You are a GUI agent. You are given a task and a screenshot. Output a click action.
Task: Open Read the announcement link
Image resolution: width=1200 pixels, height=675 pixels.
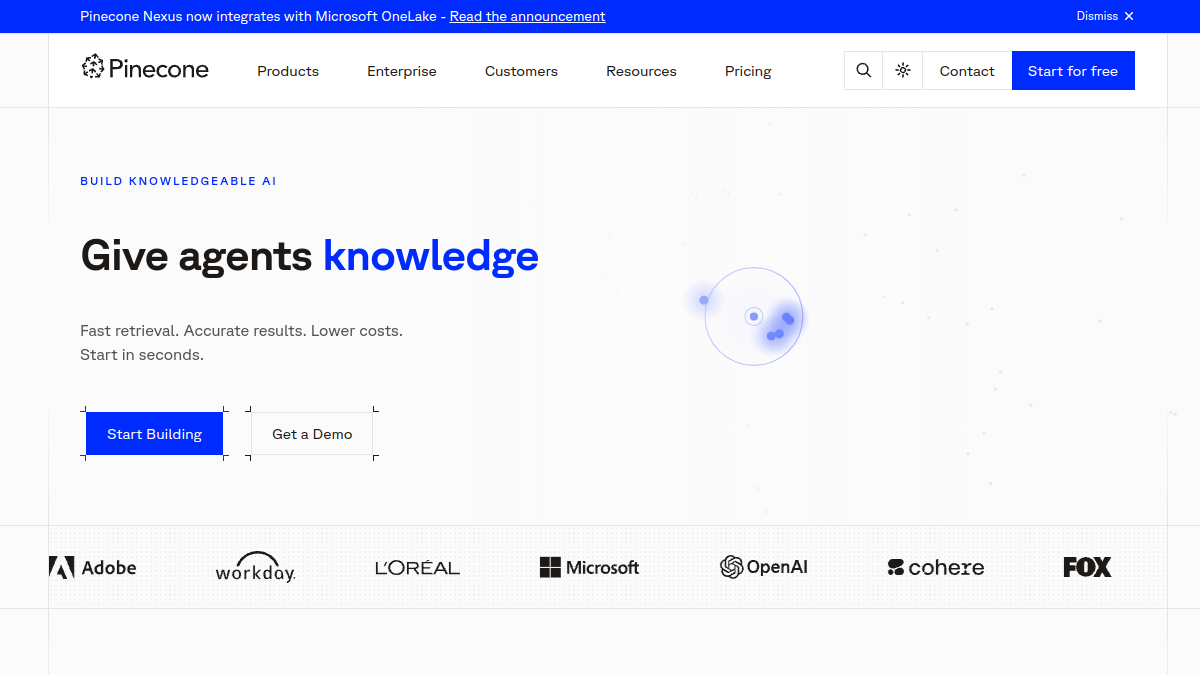527,16
